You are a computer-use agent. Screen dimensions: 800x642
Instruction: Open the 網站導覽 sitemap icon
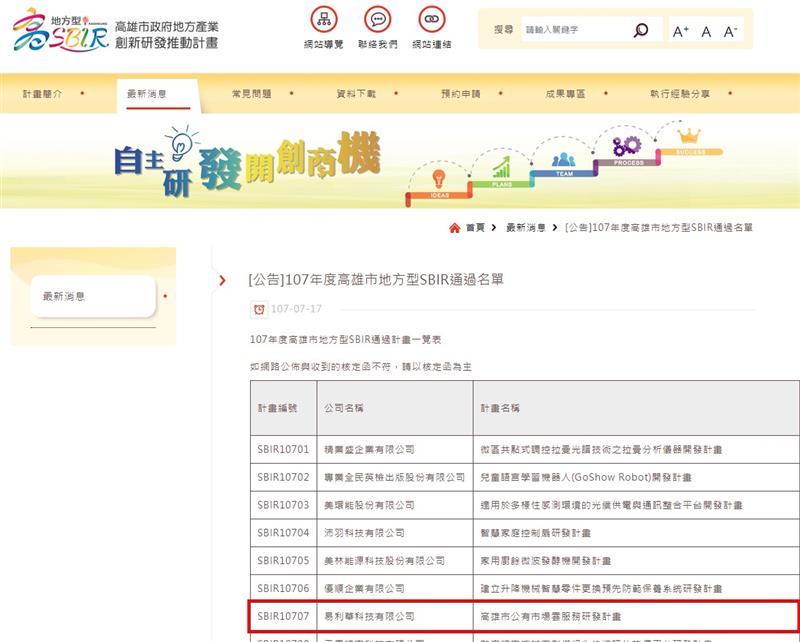point(324,19)
